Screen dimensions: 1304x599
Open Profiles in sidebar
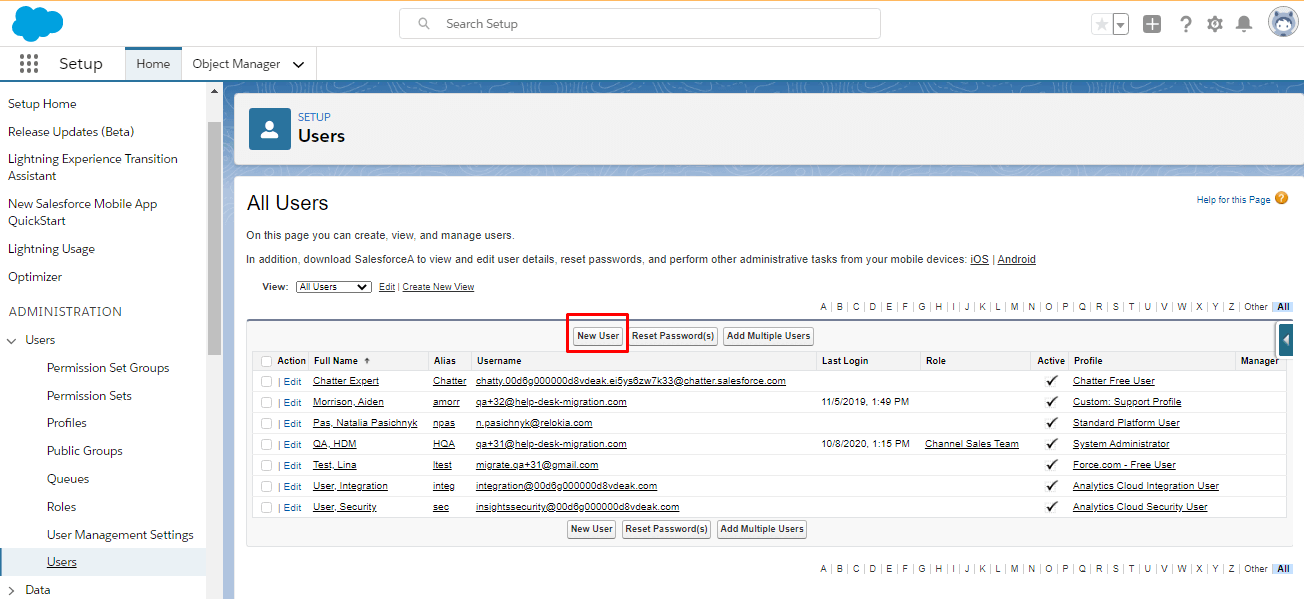tap(67, 423)
